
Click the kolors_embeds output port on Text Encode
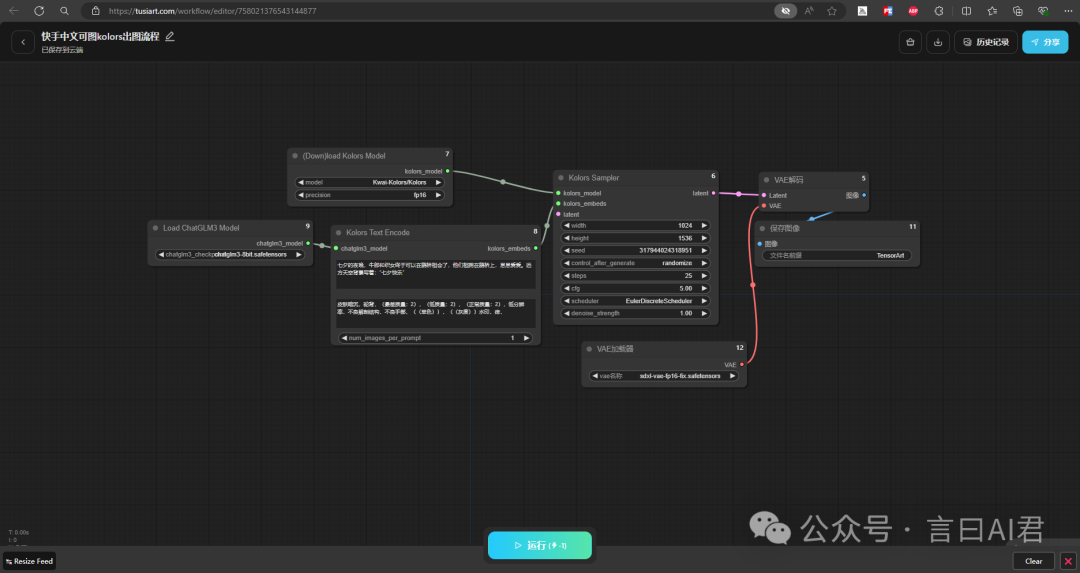click(536, 248)
